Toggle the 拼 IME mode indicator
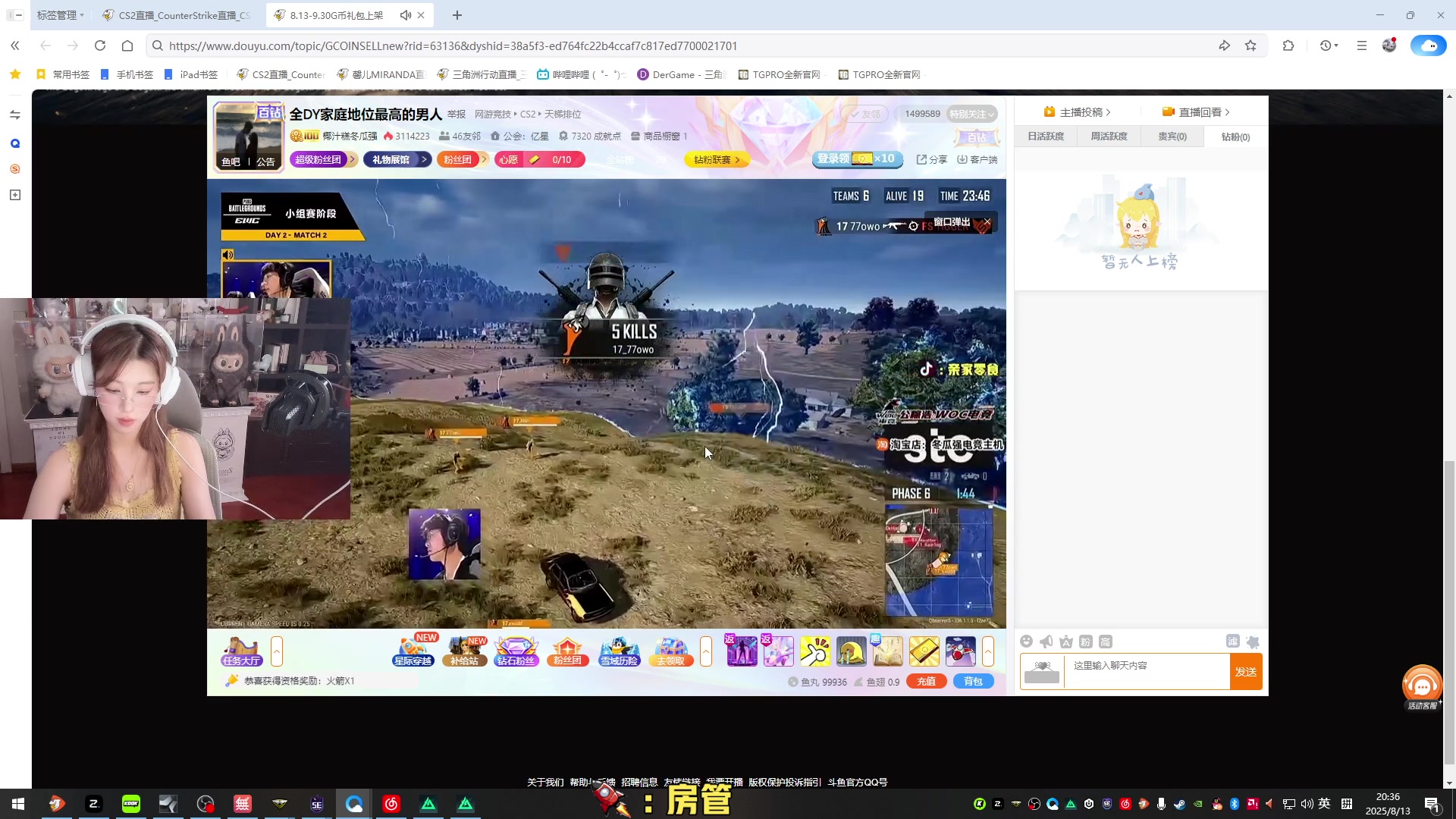Screen dimensions: 1456x819 pyautogui.click(x=1347, y=804)
